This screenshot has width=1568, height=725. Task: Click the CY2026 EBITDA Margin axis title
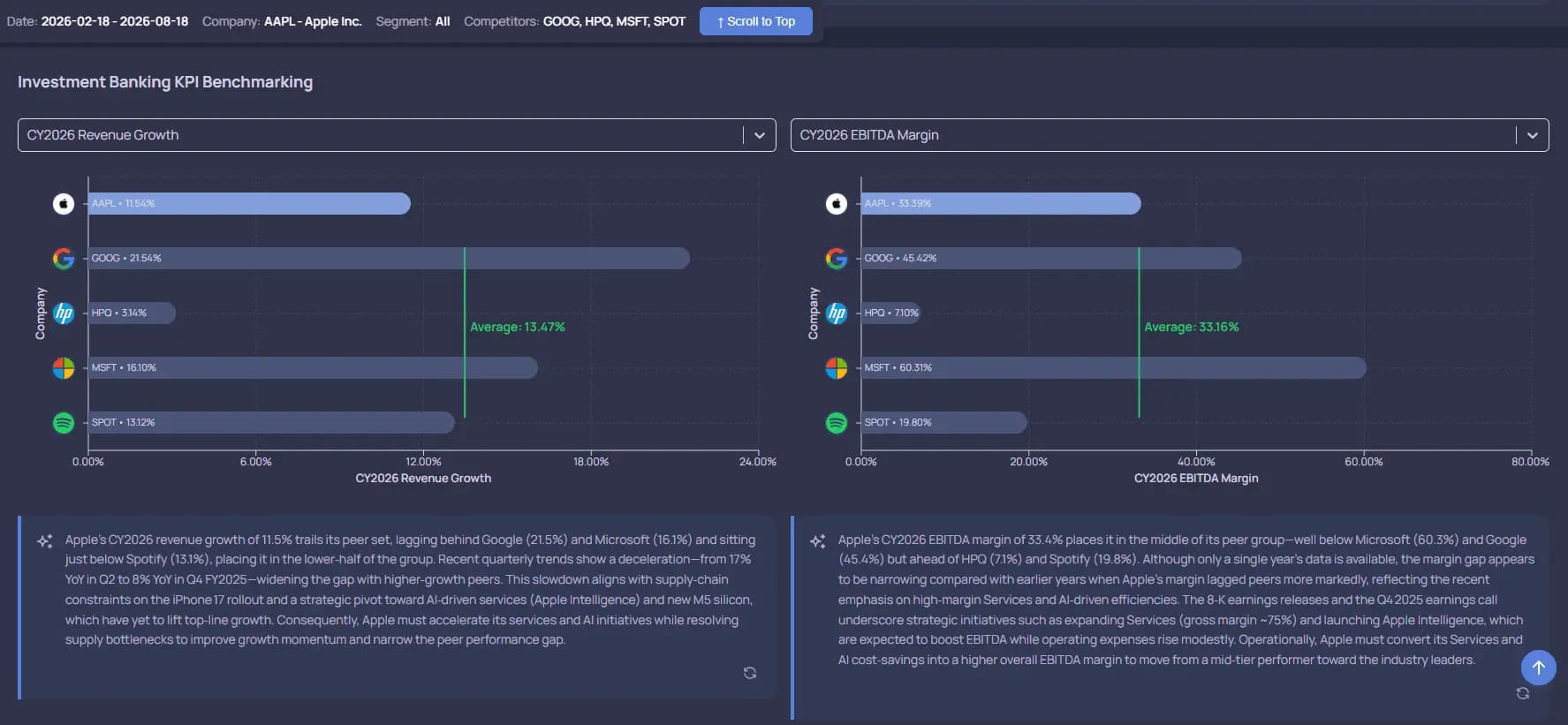1196,479
